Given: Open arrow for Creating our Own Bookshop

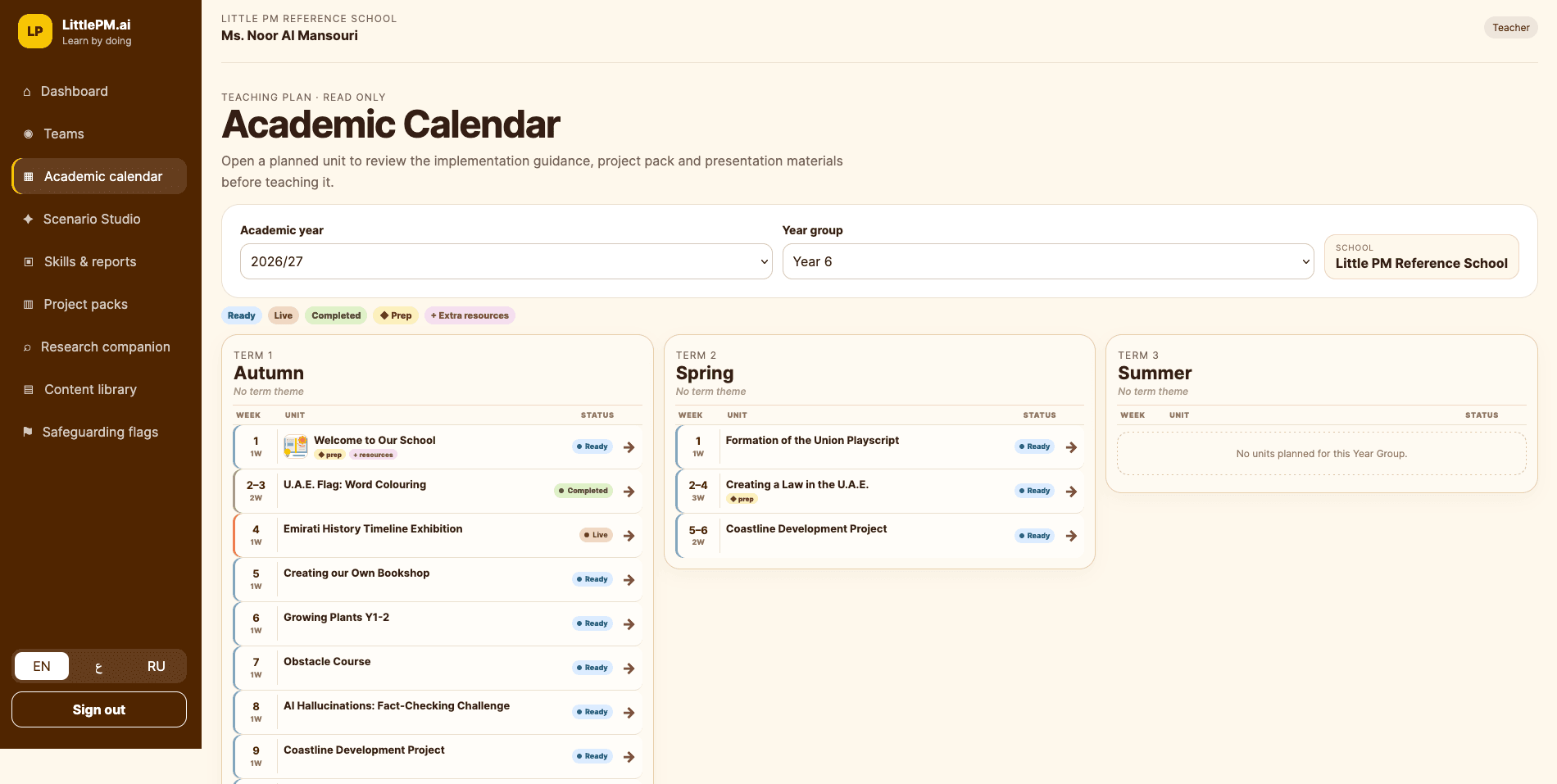Looking at the screenshot, I should click(x=629, y=580).
